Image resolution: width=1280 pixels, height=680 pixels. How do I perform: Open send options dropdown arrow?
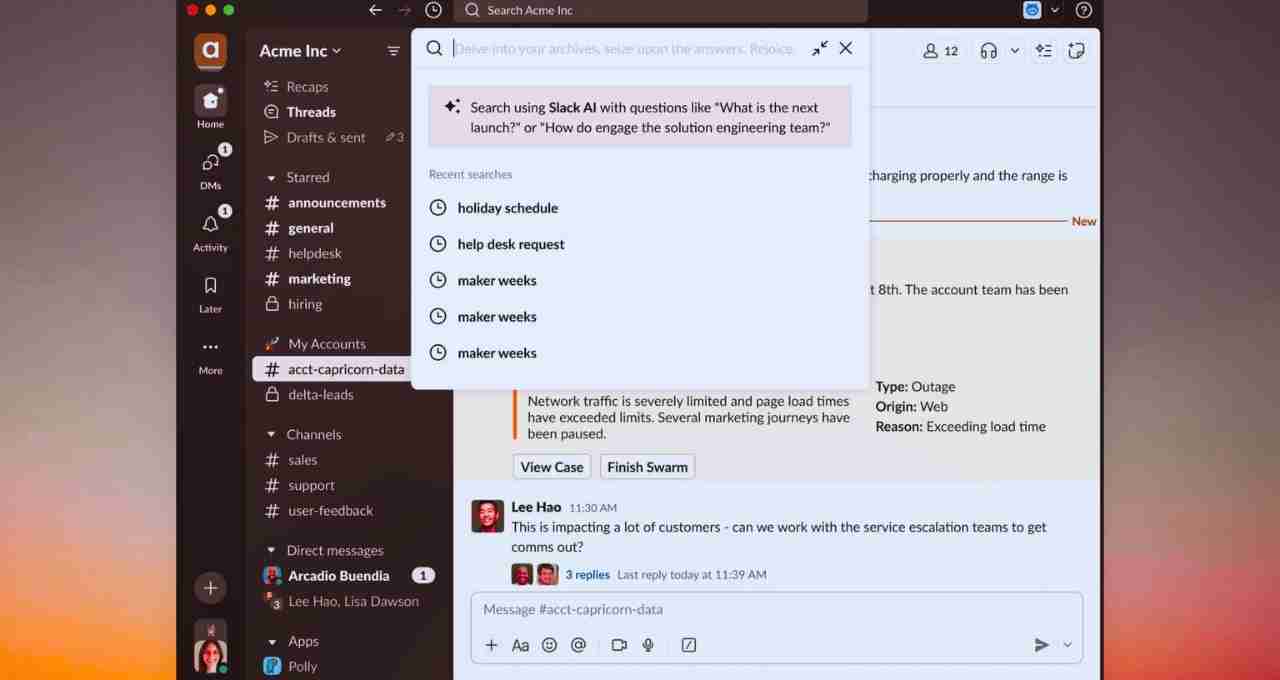pos(1067,645)
